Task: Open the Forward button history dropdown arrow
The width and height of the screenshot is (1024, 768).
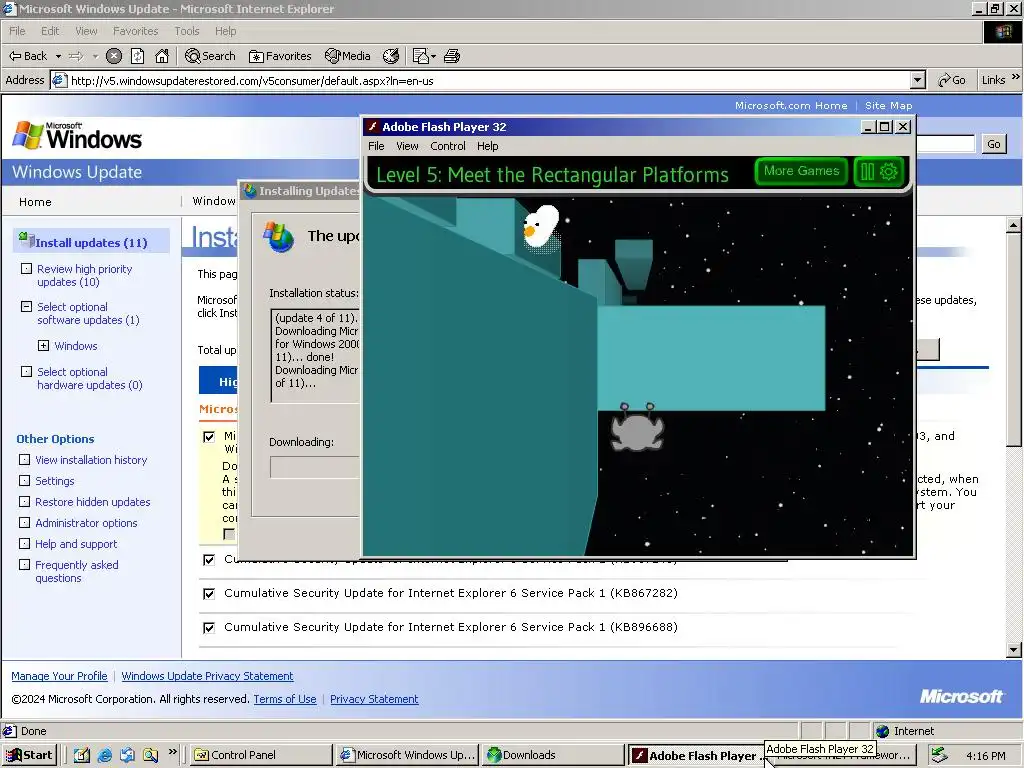Action: click(95, 56)
